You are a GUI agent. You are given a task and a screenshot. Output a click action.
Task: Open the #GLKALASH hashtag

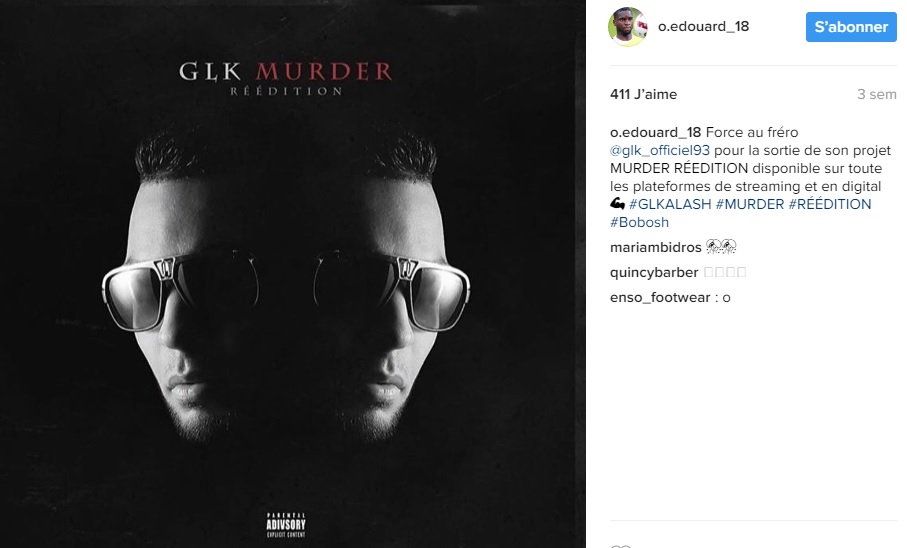tap(670, 204)
